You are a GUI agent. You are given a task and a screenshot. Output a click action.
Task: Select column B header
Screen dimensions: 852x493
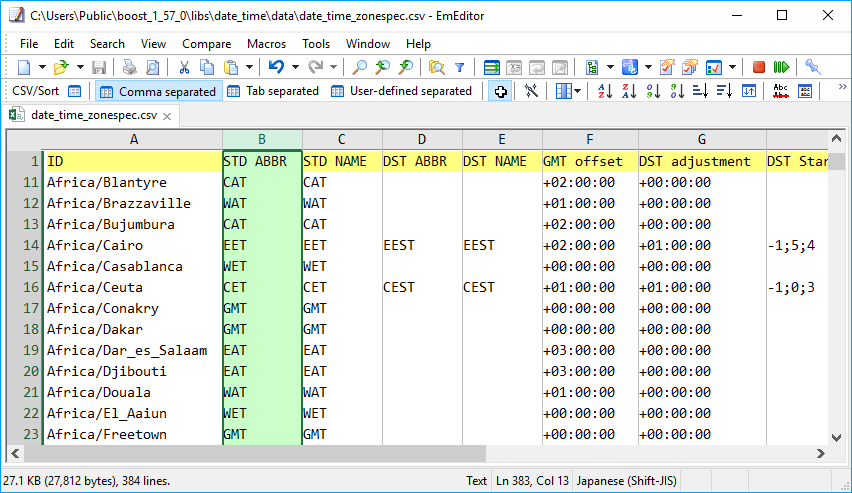click(262, 140)
